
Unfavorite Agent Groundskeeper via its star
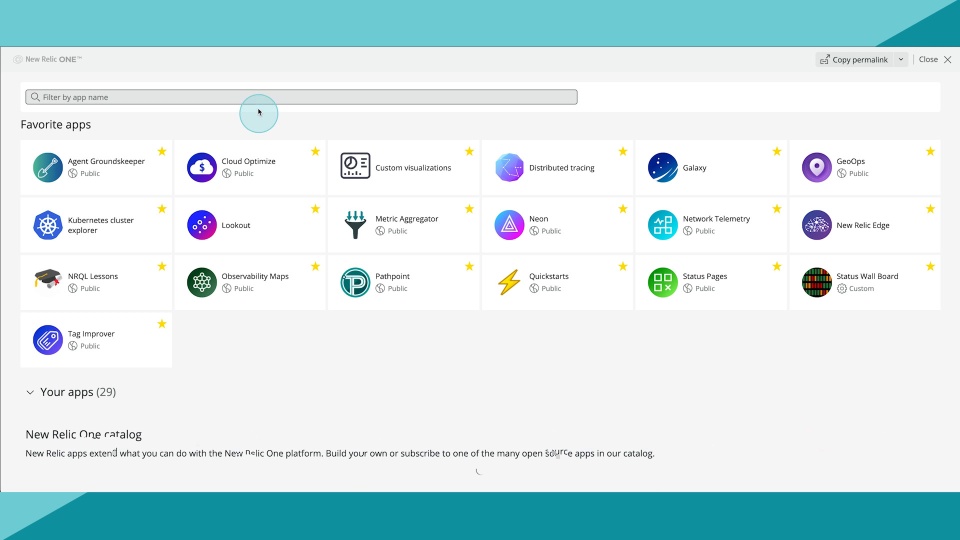162,151
